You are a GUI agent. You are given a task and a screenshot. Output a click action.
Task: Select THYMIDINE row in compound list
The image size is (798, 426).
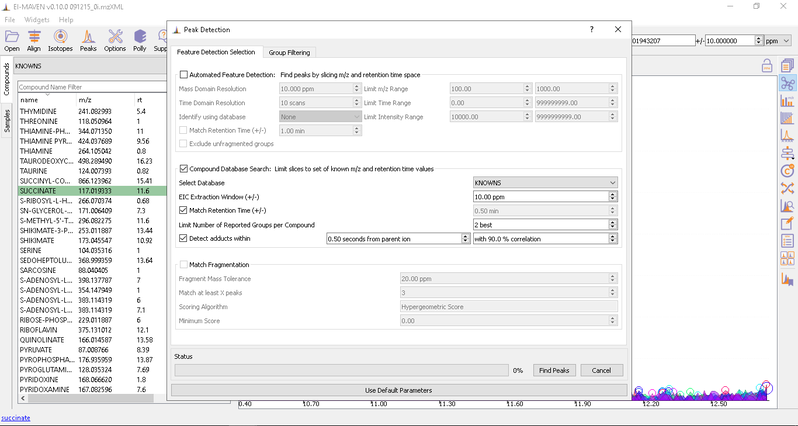coord(92,111)
